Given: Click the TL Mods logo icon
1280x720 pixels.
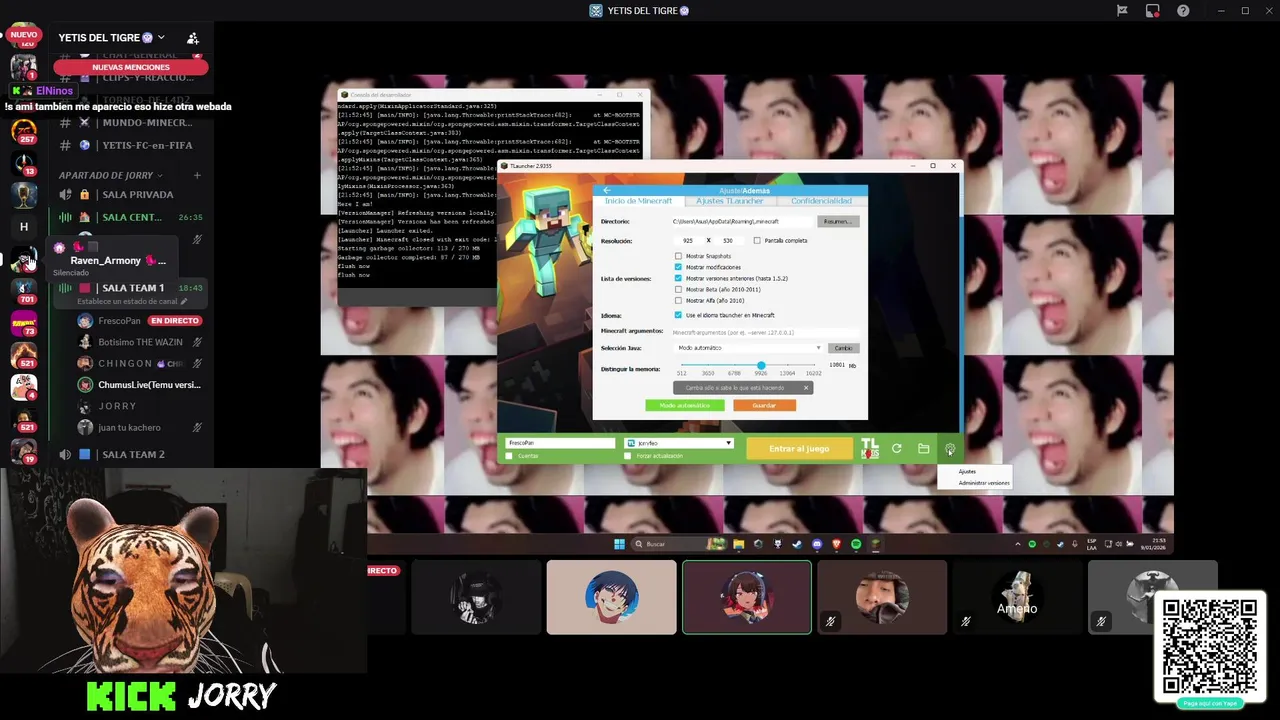Looking at the screenshot, I should point(870,449).
